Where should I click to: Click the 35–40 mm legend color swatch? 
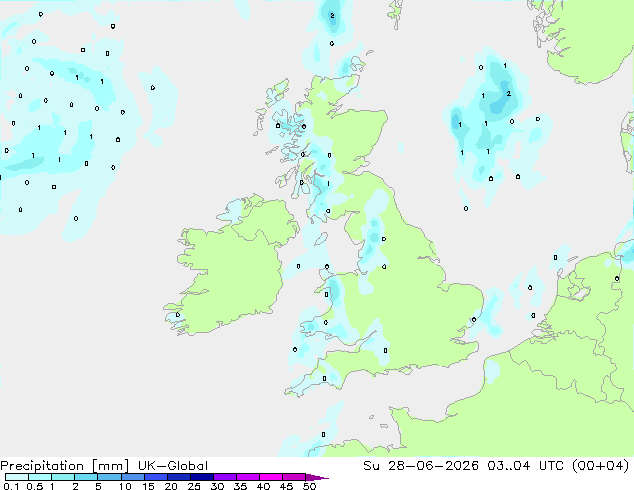pos(247,477)
